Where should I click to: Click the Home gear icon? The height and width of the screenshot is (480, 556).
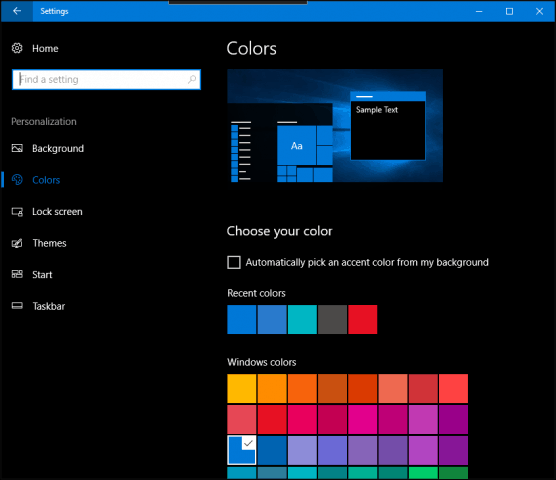coord(17,48)
